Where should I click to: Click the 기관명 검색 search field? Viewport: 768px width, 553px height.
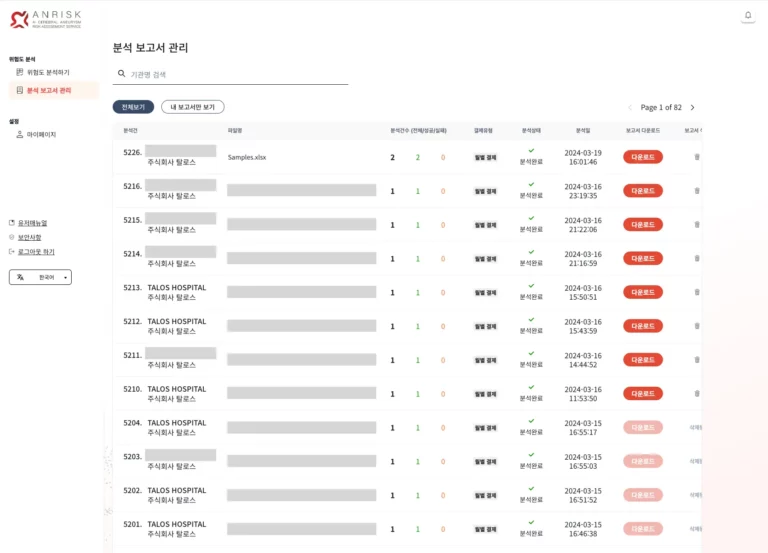[235, 74]
